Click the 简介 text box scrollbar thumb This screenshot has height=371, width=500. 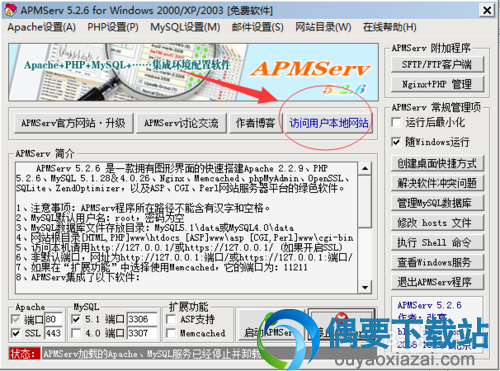[365, 201]
